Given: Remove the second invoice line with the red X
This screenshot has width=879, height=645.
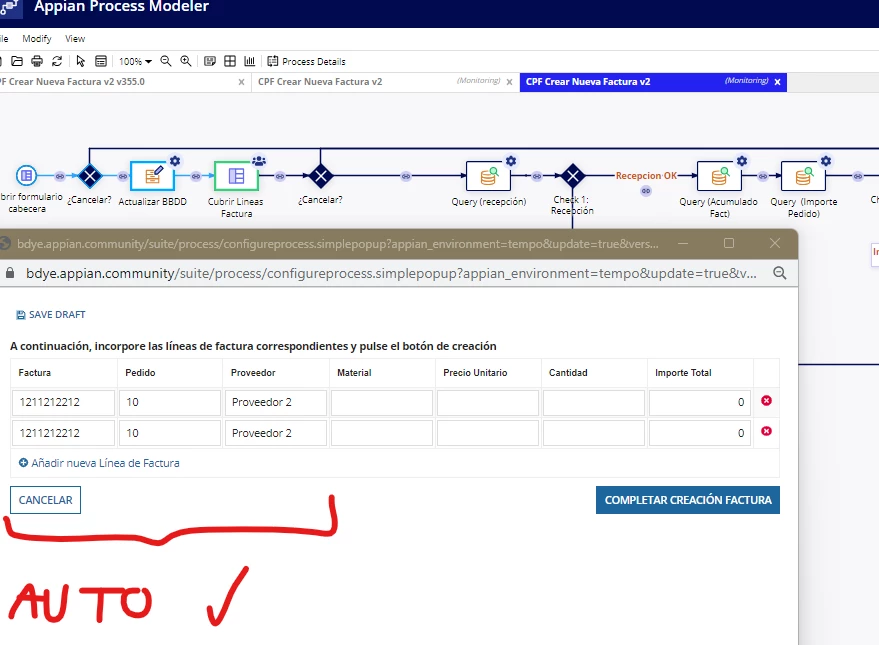Looking at the screenshot, I should [766, 431].
